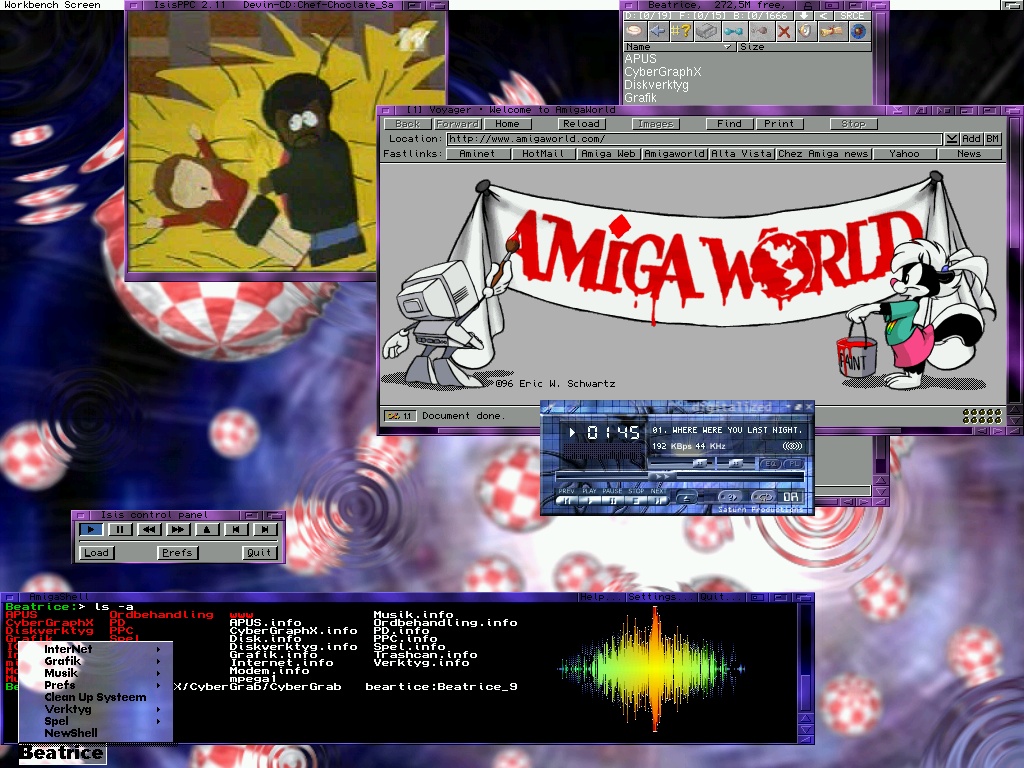The image size is (1024, 768).
Task: Select Clean Up Systeem from popup menu
Action: click(x=95, y=697)
